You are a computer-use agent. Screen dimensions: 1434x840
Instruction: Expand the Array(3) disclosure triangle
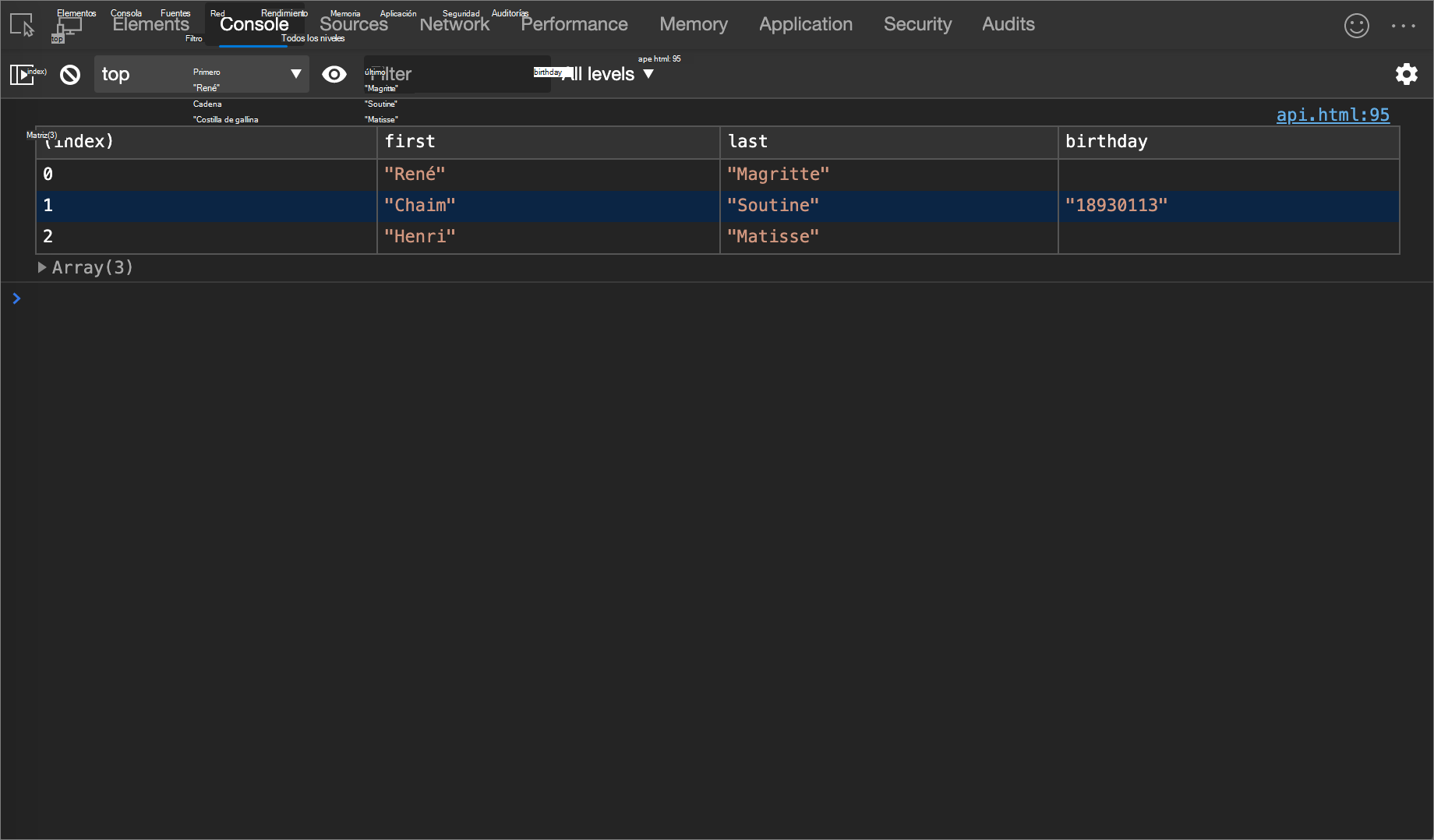pyautogui.click(x=43, y=267)
